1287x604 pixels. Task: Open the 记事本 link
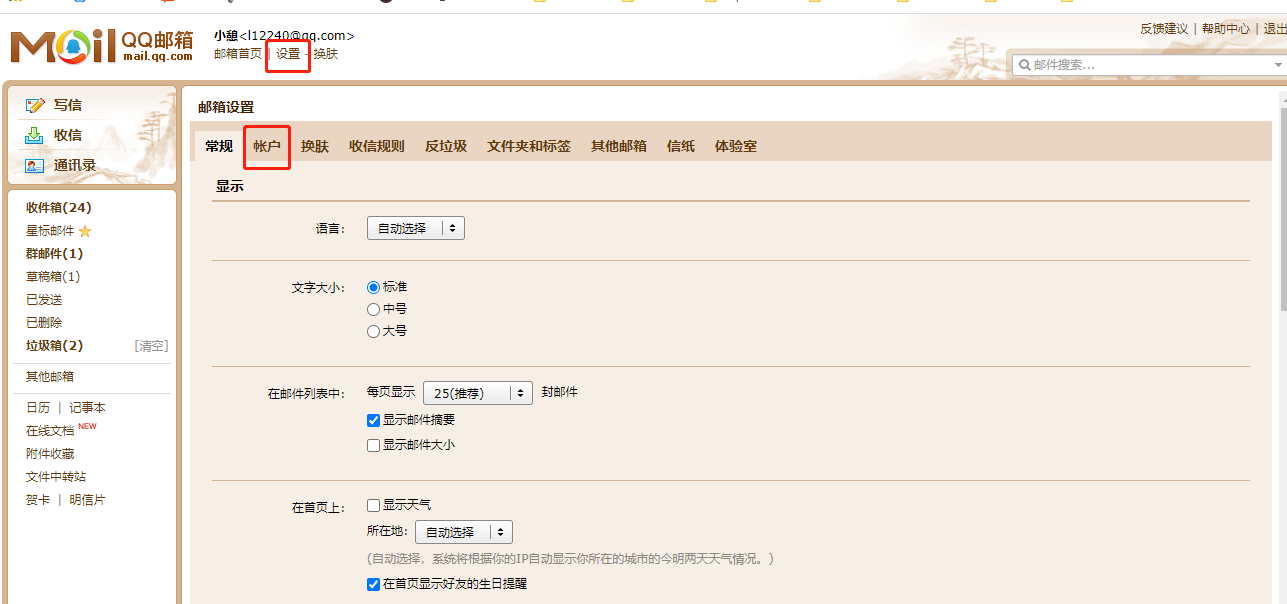click(87, 408)
